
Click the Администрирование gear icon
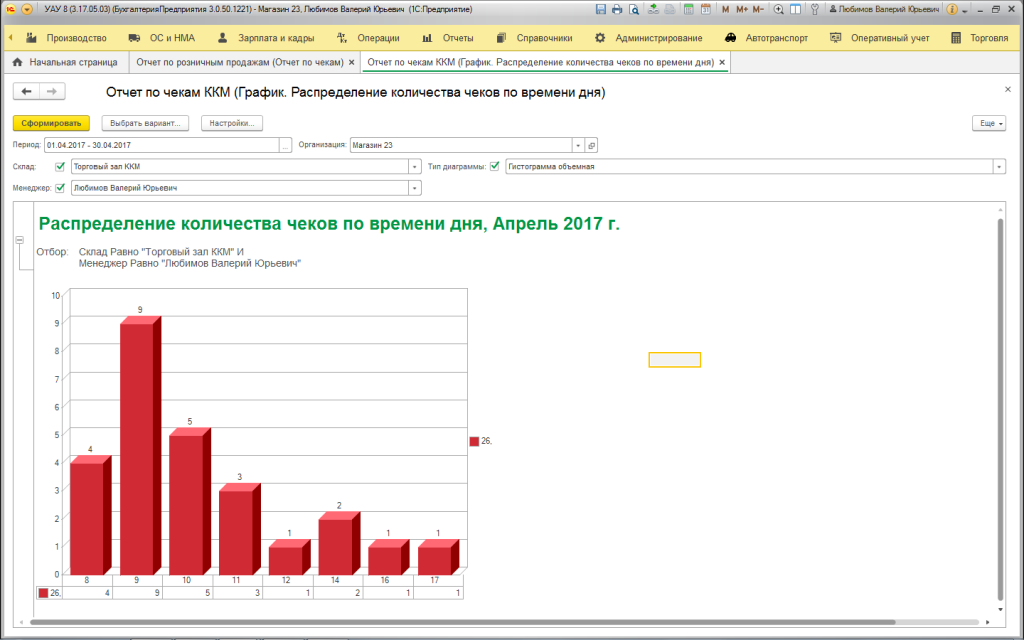click(x=600, y=38)
